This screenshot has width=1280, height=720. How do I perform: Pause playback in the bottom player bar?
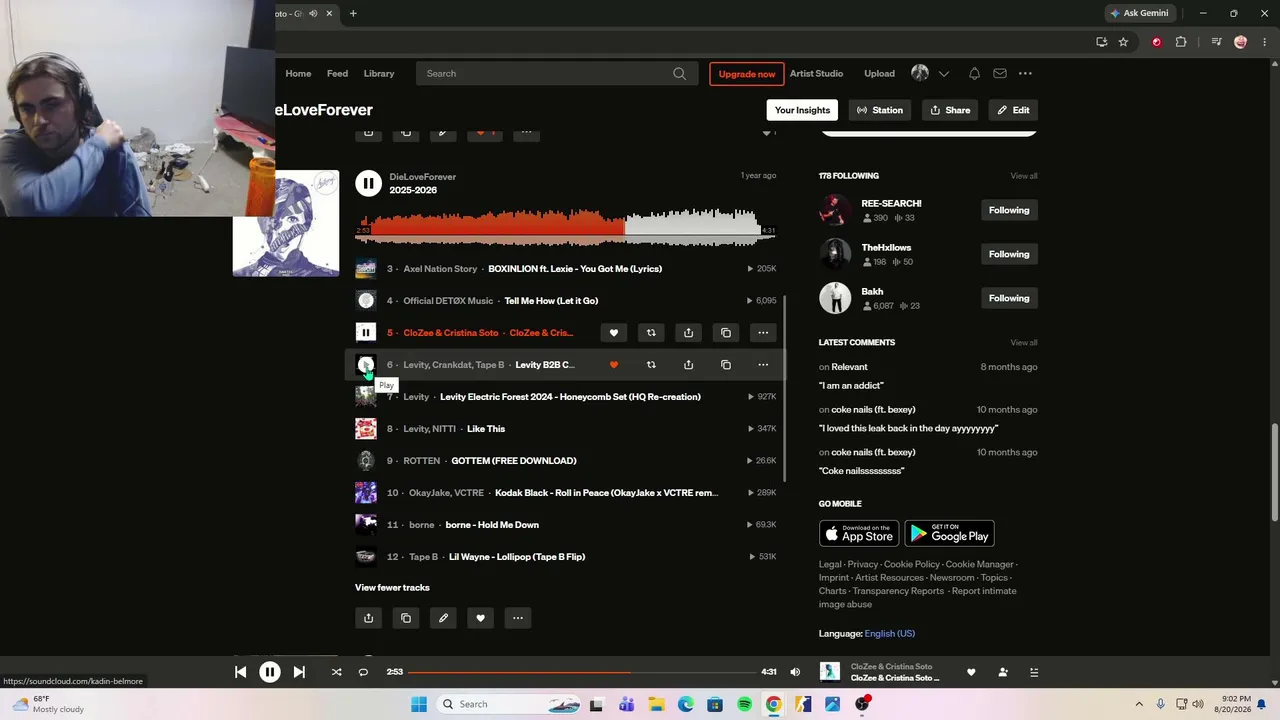click(270, 672)
